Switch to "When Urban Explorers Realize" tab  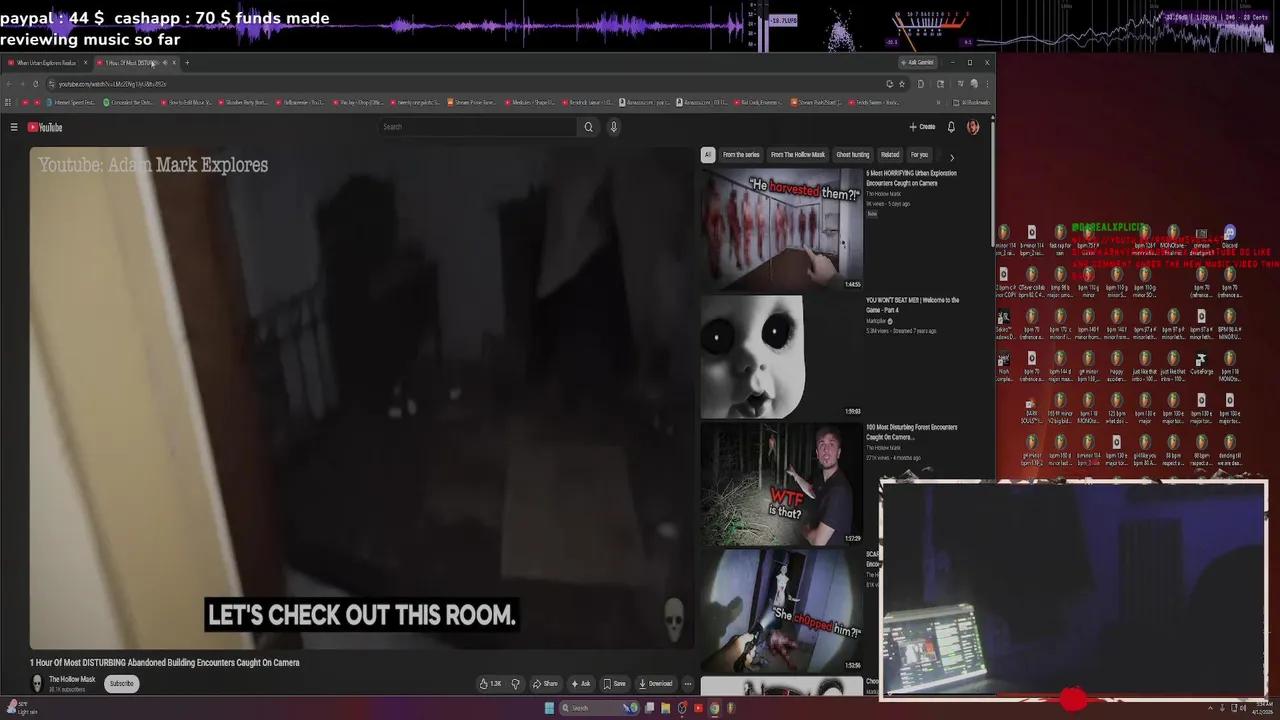pos(46,63)
